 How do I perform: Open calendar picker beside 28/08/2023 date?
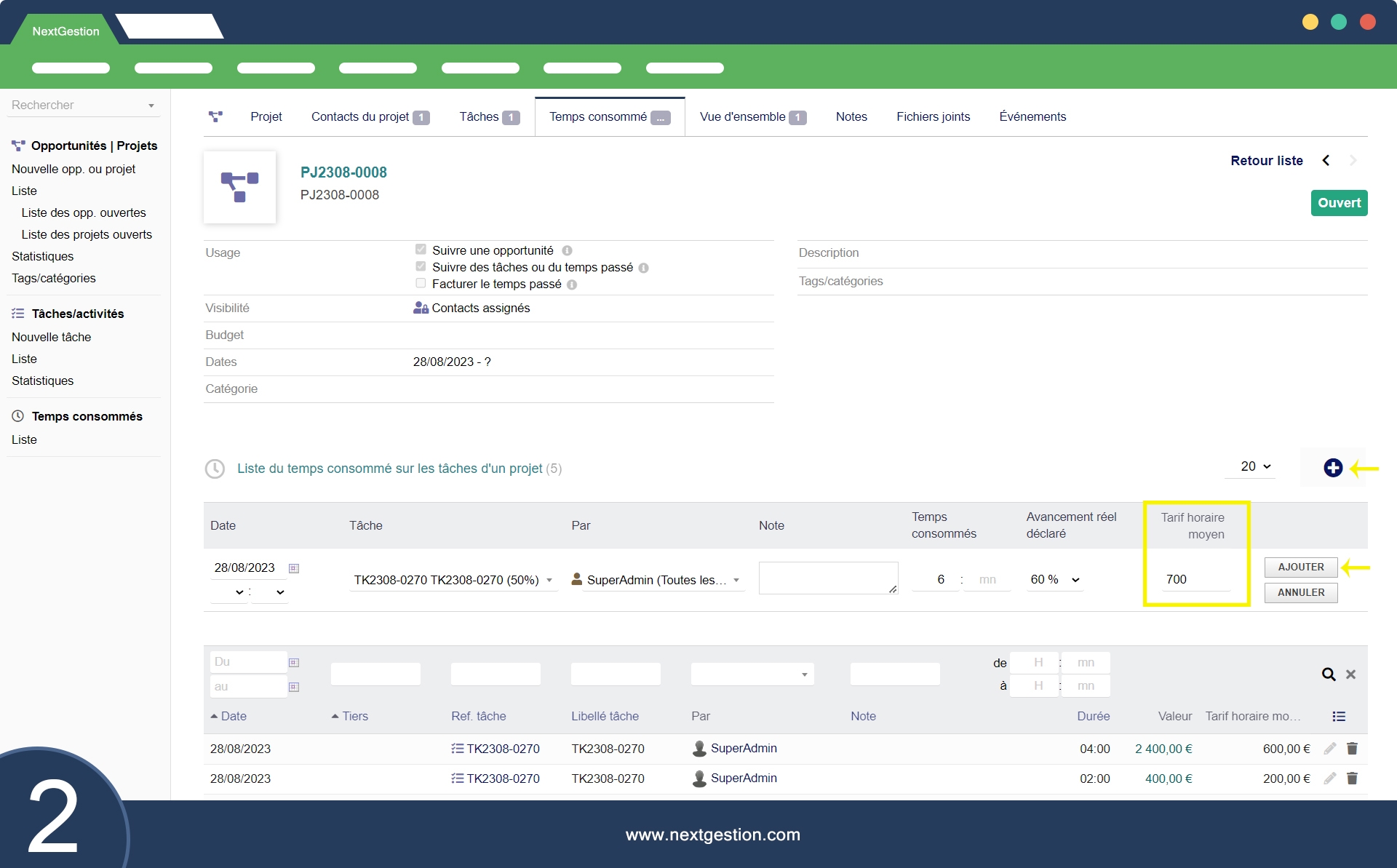click(294, 568)
